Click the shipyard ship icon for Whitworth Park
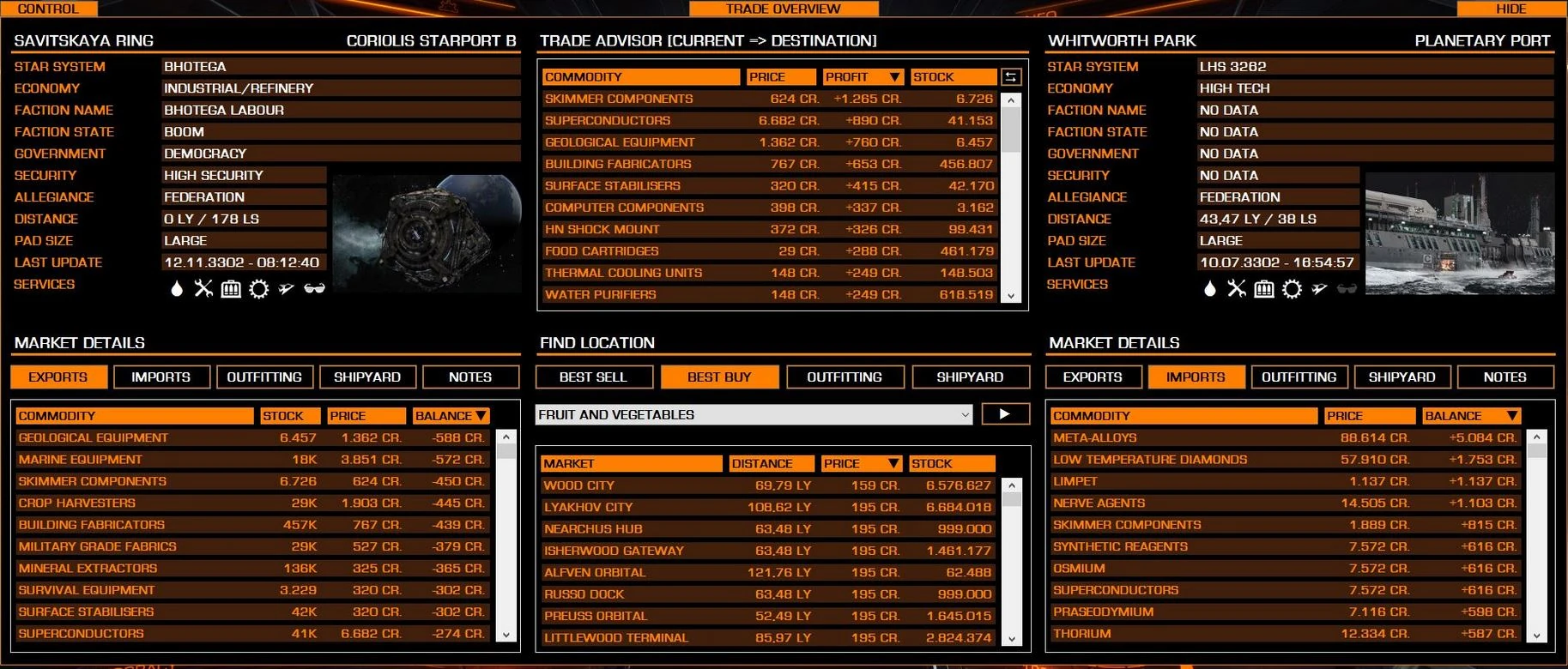The width and height of the screenshot is (1568, 669). (x=1320, y=289)
